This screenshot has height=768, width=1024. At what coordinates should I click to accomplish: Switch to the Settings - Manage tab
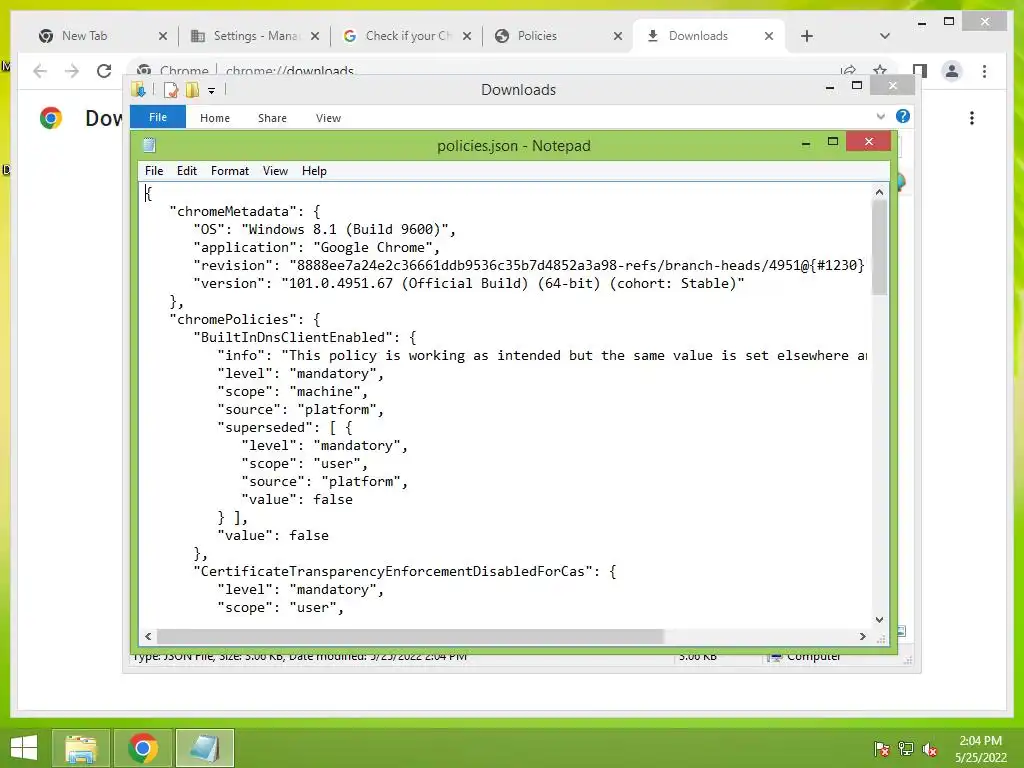point(255,36)
